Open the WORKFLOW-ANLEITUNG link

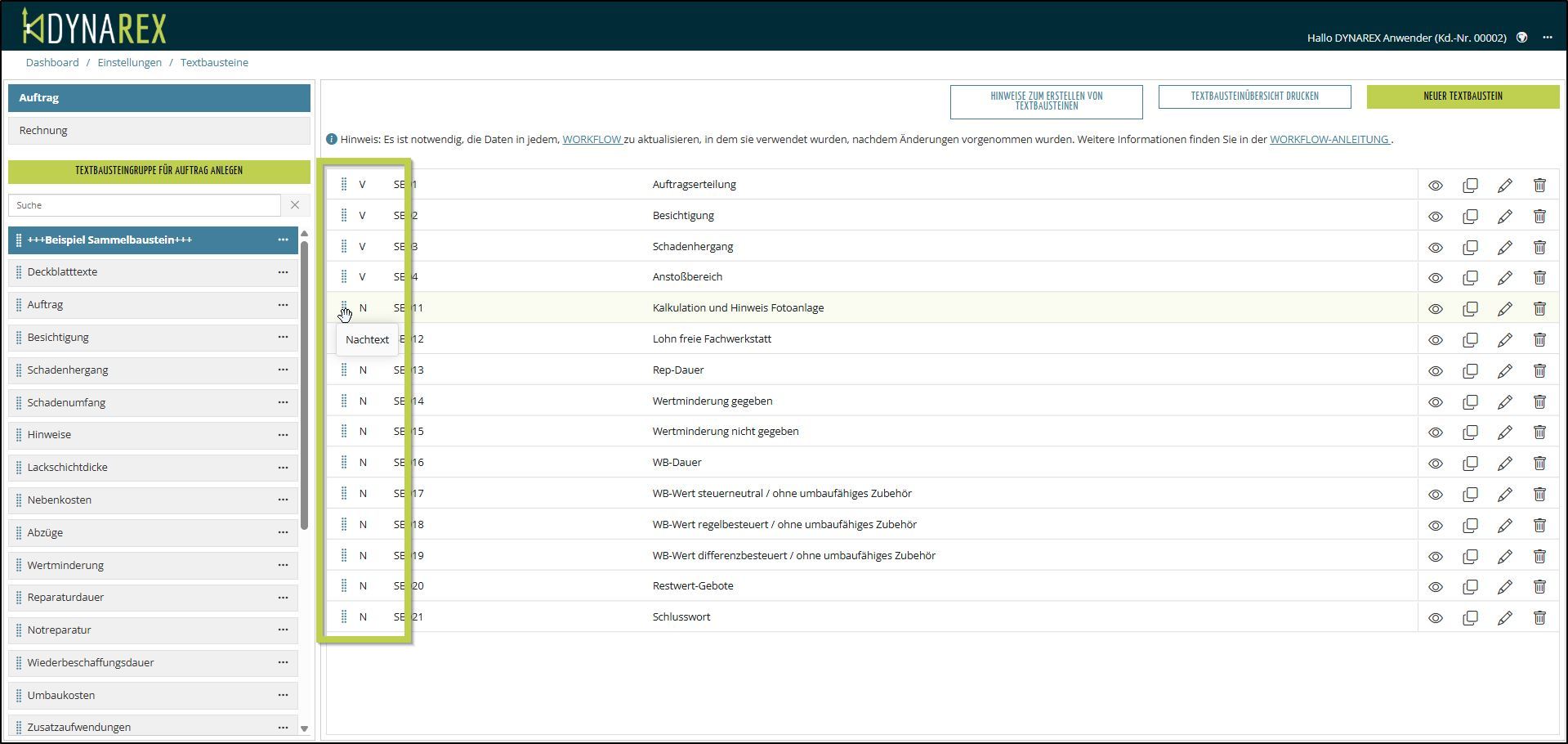click(x=1329, y=140)
